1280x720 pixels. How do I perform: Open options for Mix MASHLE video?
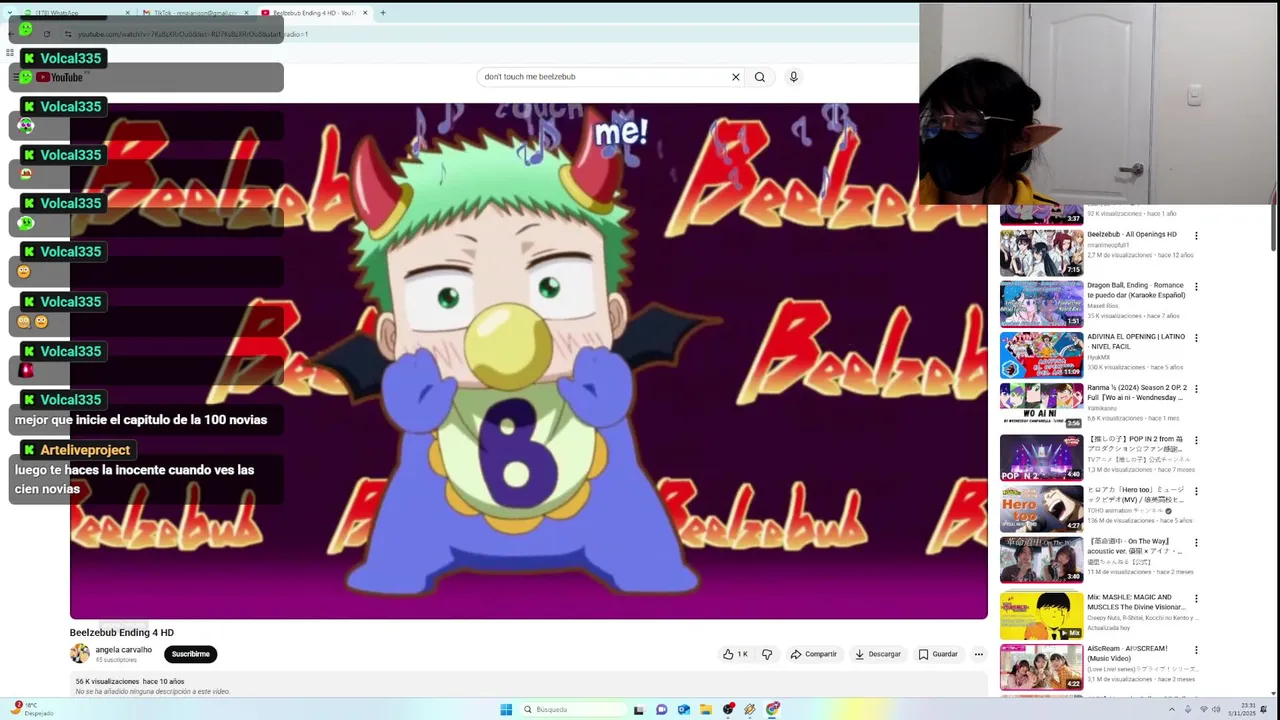(x=1196, y=598)
